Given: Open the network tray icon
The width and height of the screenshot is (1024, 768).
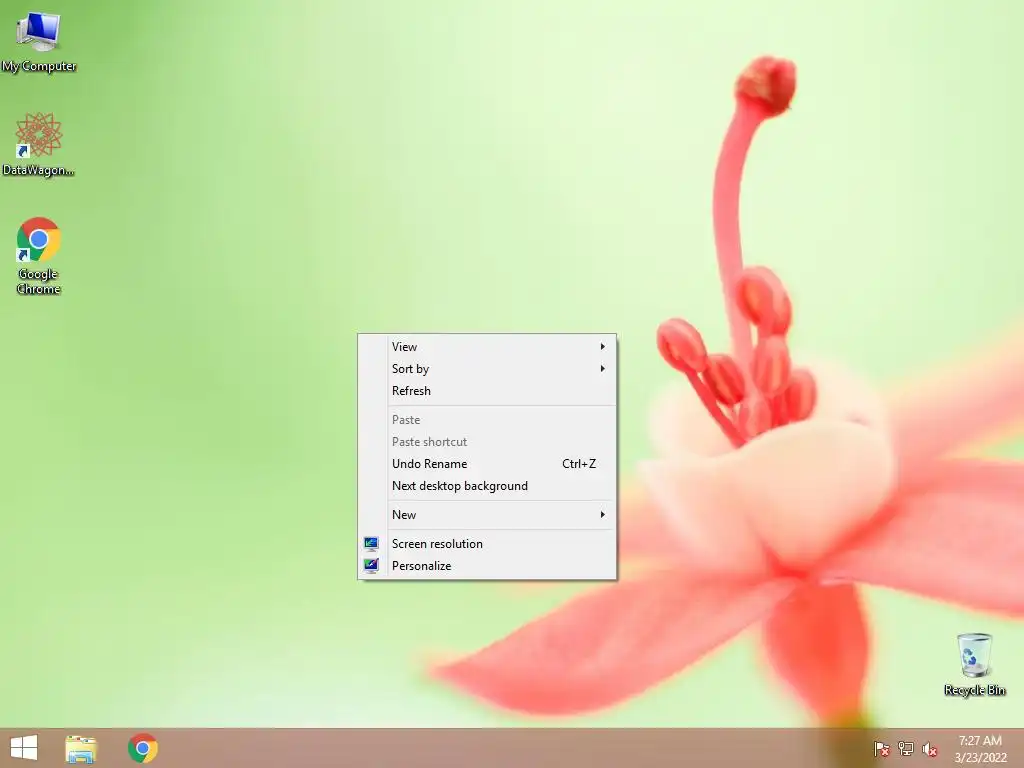Looking at the screenshot, I should pos(906,748).
